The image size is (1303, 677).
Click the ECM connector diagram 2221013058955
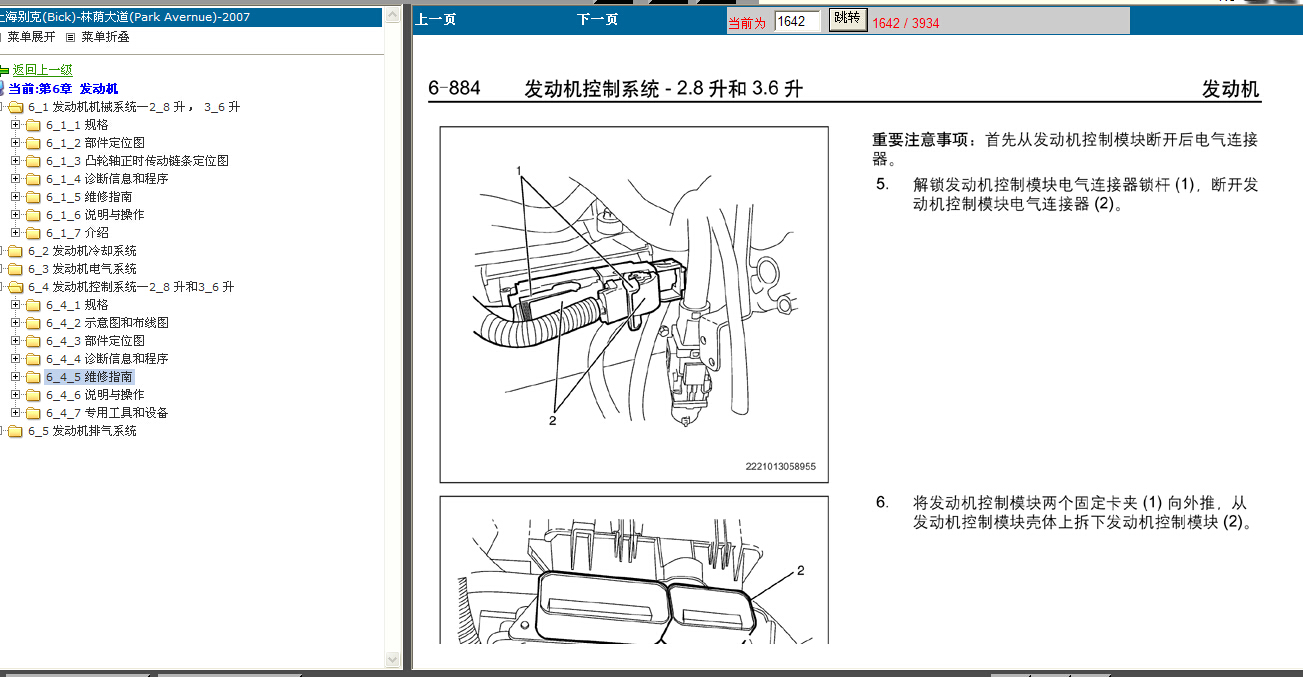[x=634, y=304]
